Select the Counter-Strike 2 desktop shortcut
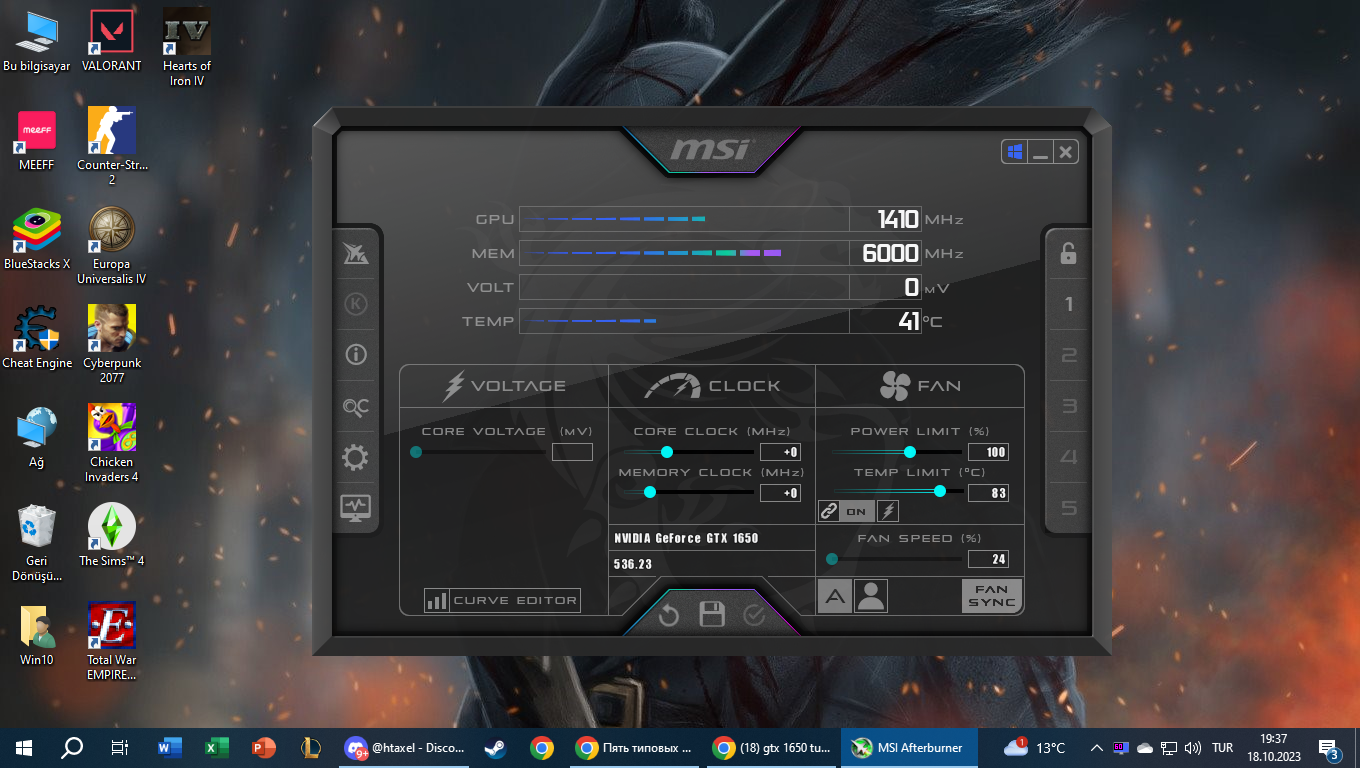This screenshot has height=768, width=1360. (x=112, y=146)
